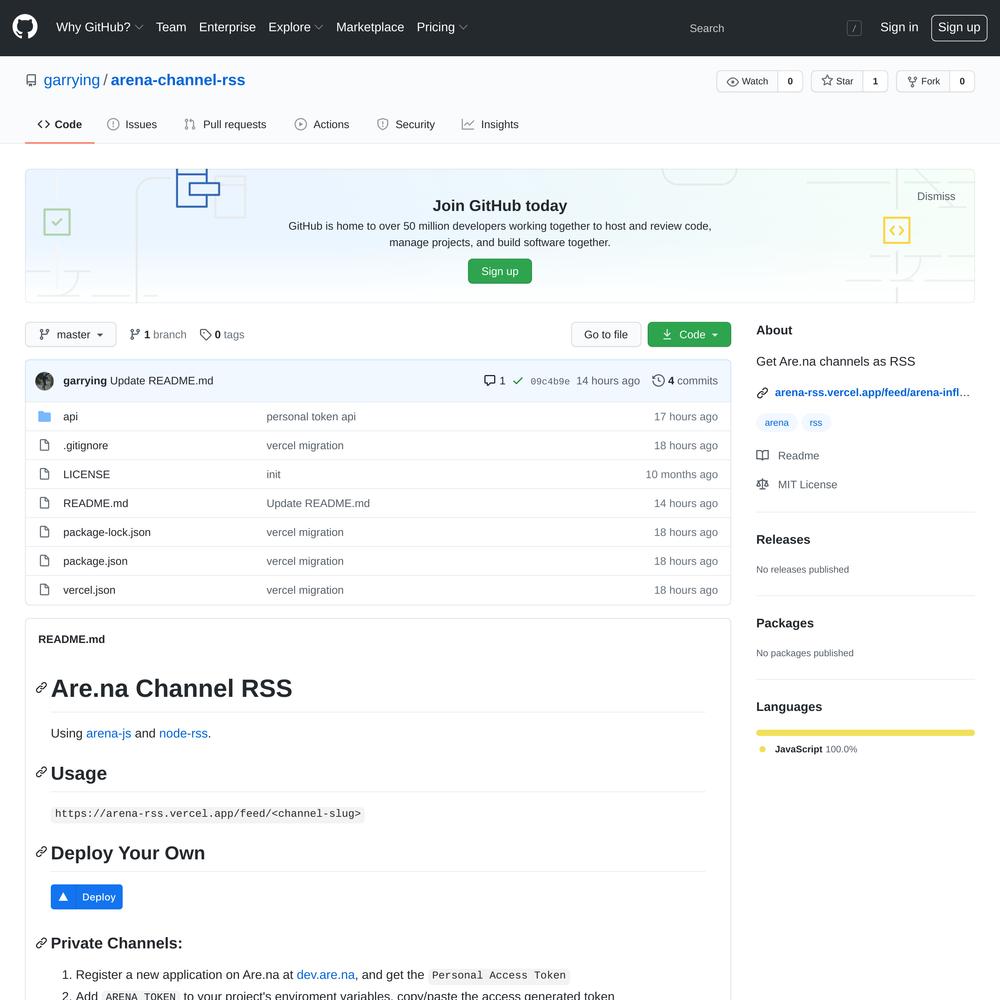Click the anchor link icon beside Usage
The image size is (1000, 1000).
point(41,772)
